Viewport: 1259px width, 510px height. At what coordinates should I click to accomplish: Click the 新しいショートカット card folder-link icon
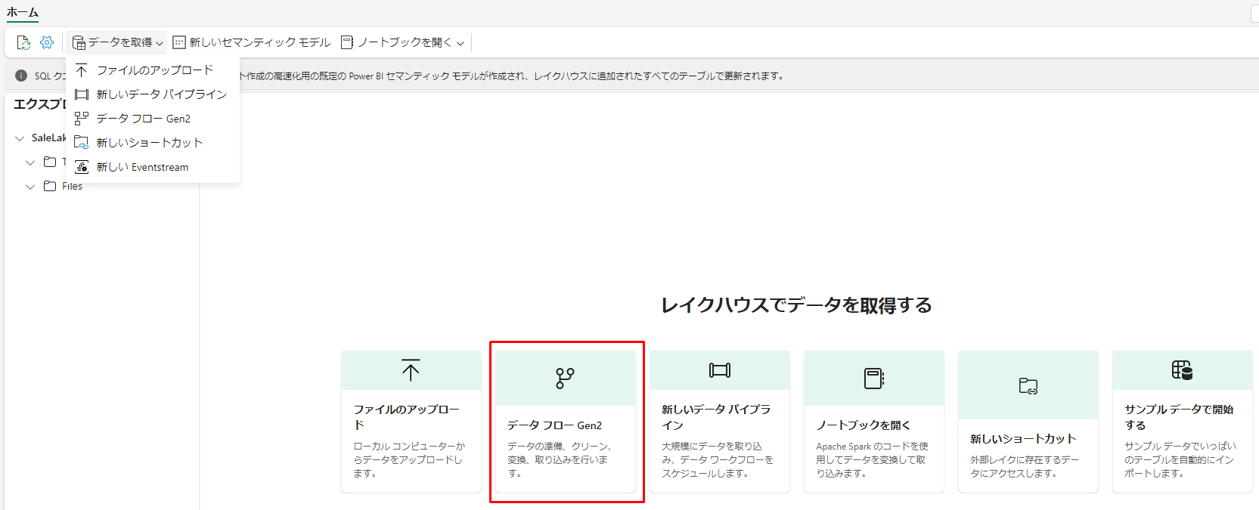[x=1028, y=385]
